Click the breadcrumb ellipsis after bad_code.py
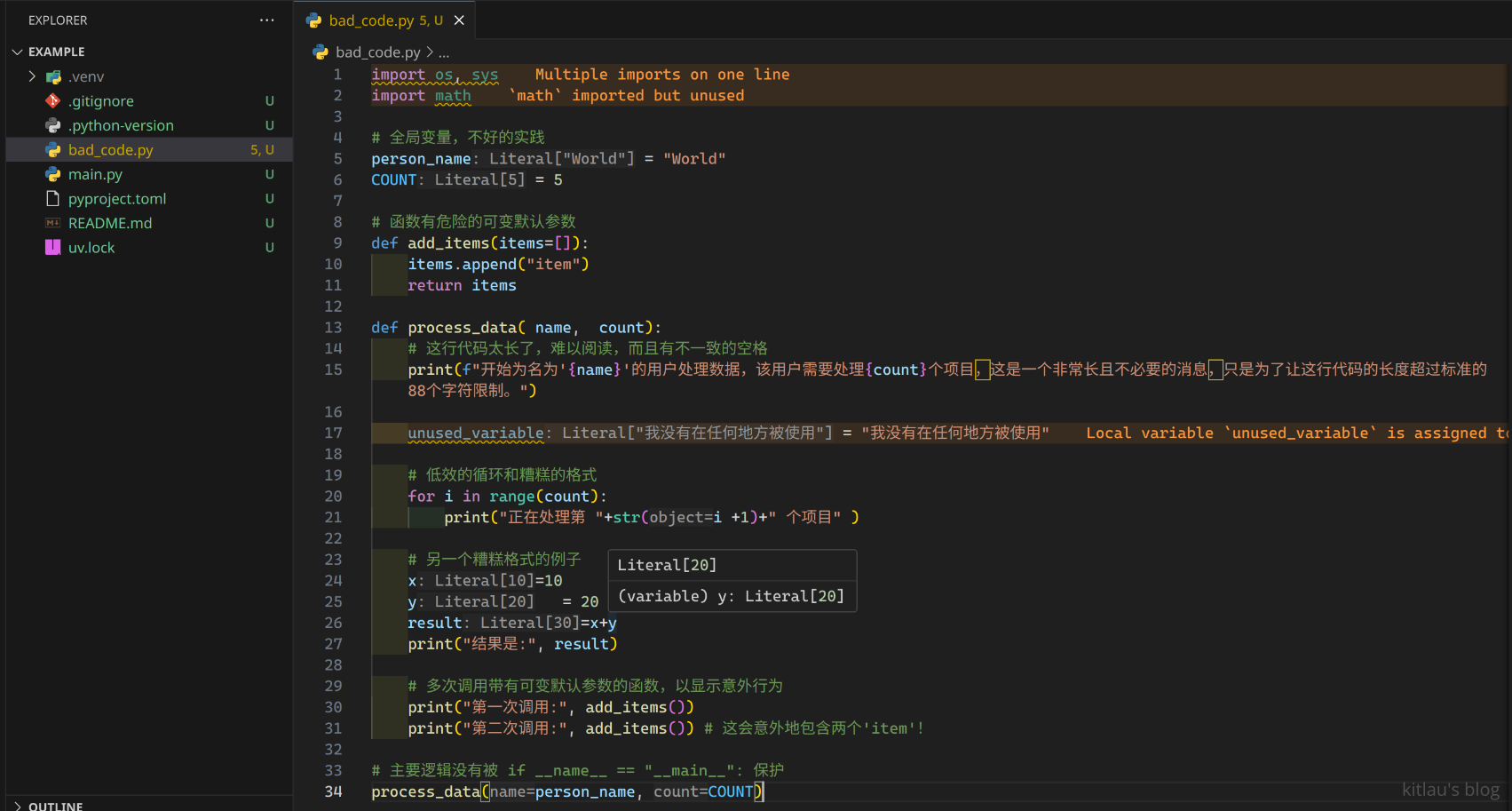Screen dimensions: 1512x811 [444, 52]
